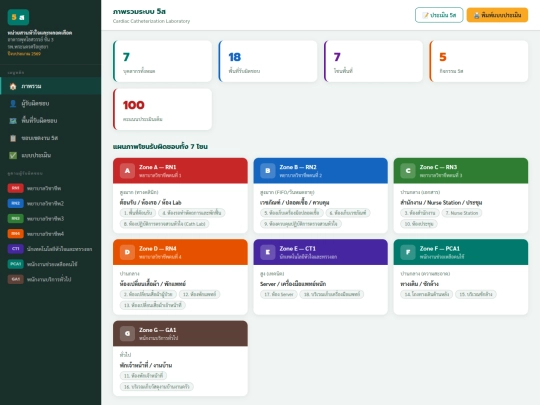540x405 pixels.
Task: Select the stat card showing 7 บุคลากรทั้งหมด
Action: pyautogui.click(x=162, y=61)
